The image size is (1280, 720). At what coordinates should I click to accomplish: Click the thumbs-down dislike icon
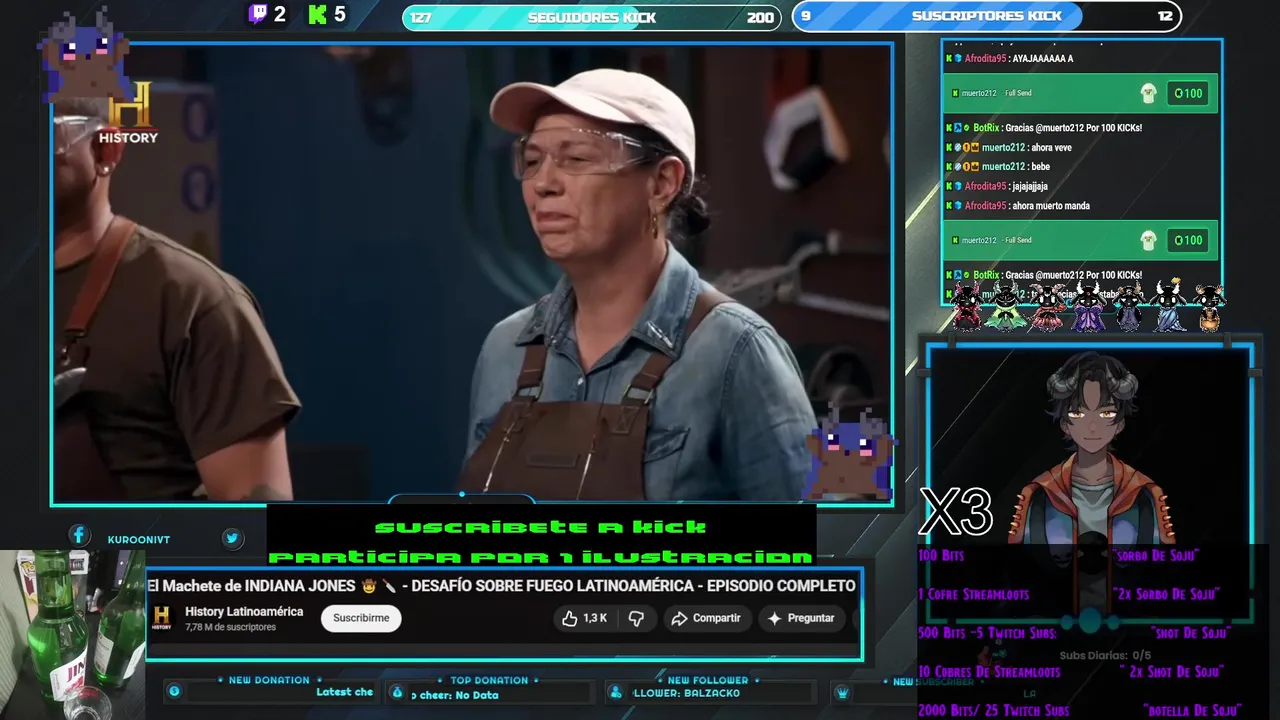[636, 618]
